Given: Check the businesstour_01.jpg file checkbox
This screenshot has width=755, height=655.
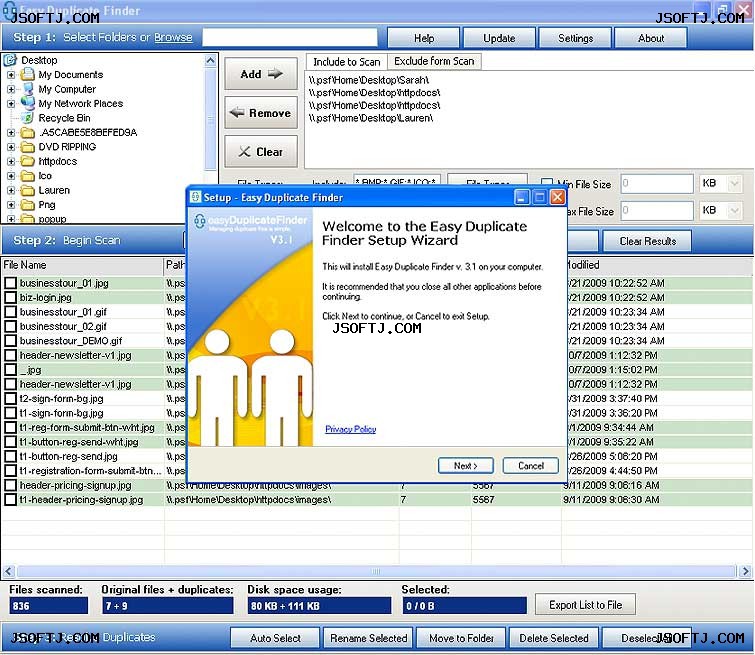Looking at the screenshot, I should 10,283.
